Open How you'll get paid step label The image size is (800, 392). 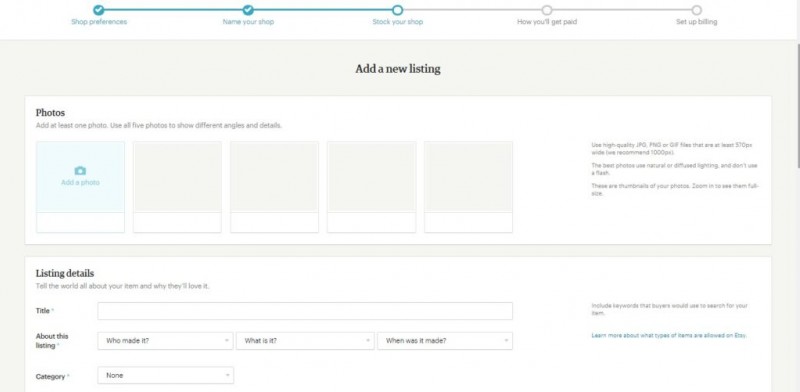pos(547,22)
